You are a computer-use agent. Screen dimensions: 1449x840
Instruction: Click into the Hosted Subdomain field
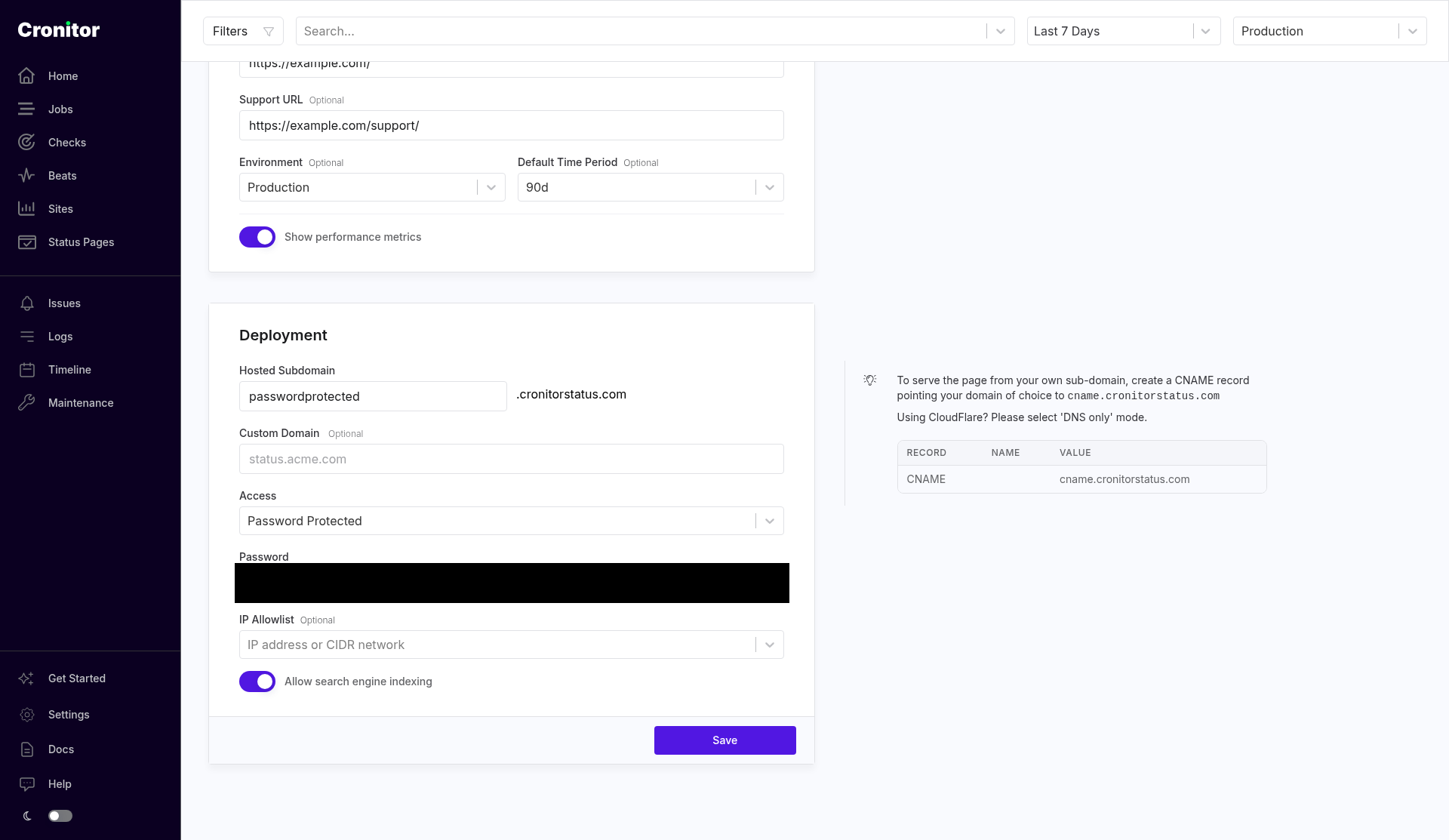373,396
